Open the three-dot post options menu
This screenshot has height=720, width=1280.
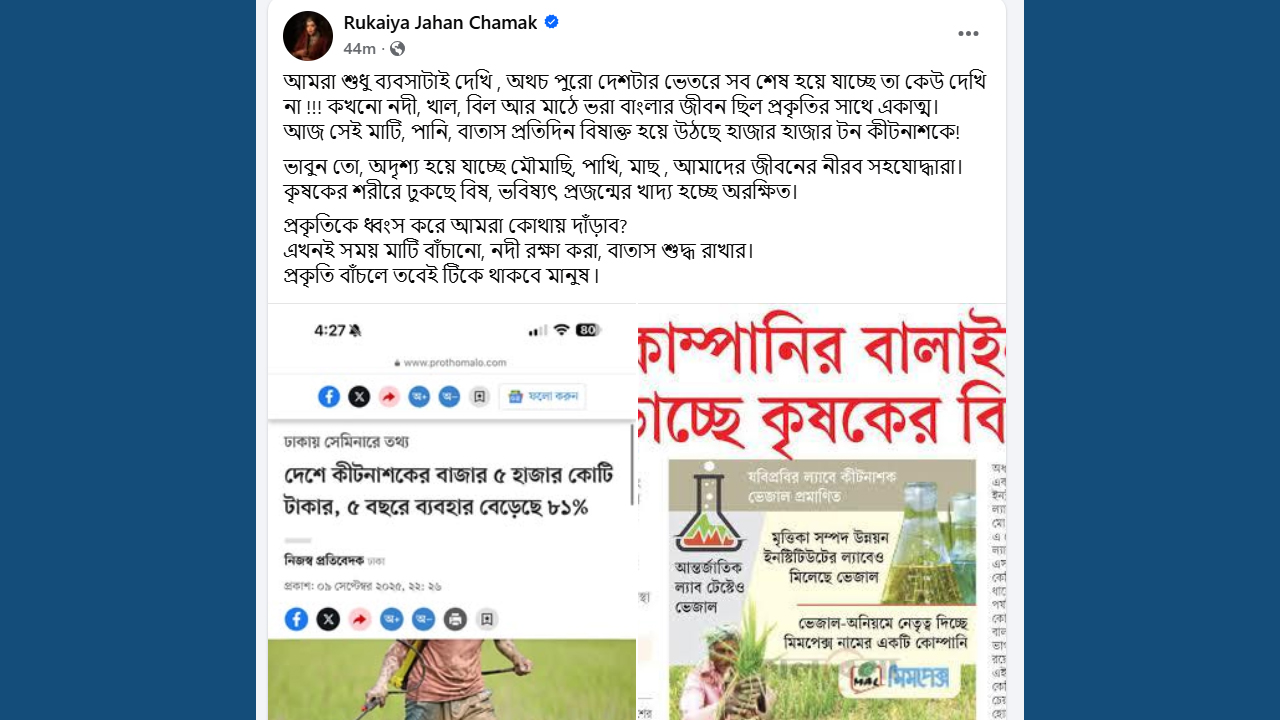[968, 34]
